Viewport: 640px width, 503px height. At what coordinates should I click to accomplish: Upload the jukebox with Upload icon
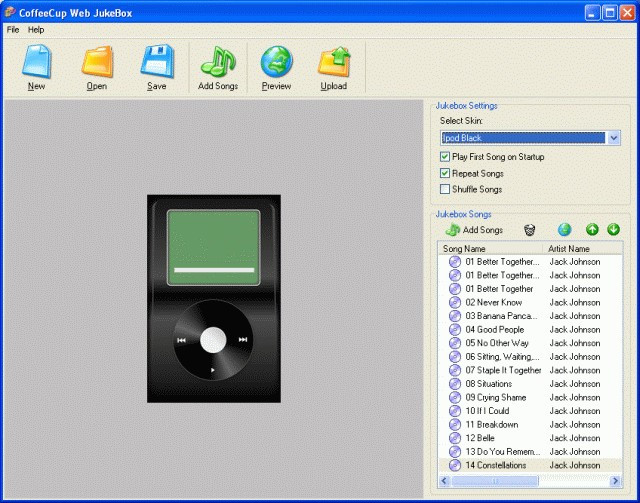pyautogui.click(x=334, y=61)
